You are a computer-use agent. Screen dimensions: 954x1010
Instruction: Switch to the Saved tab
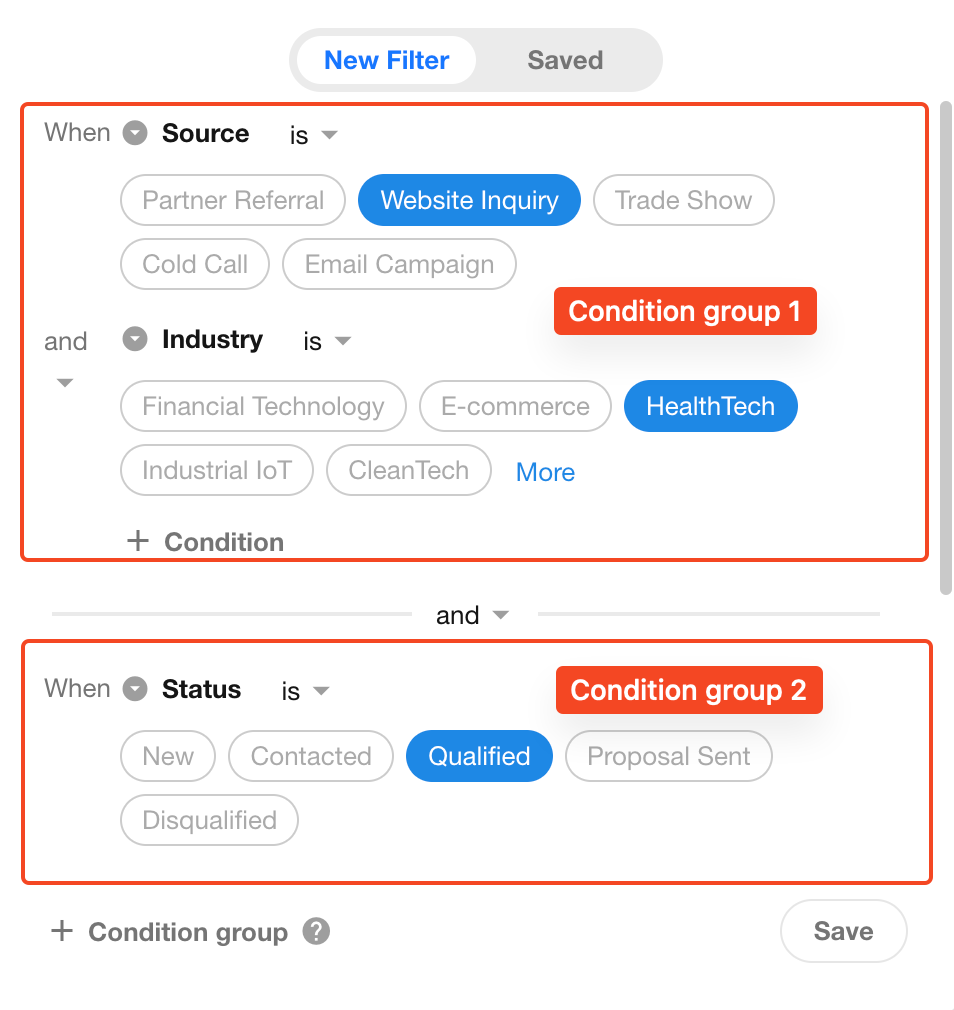[565, 61]
